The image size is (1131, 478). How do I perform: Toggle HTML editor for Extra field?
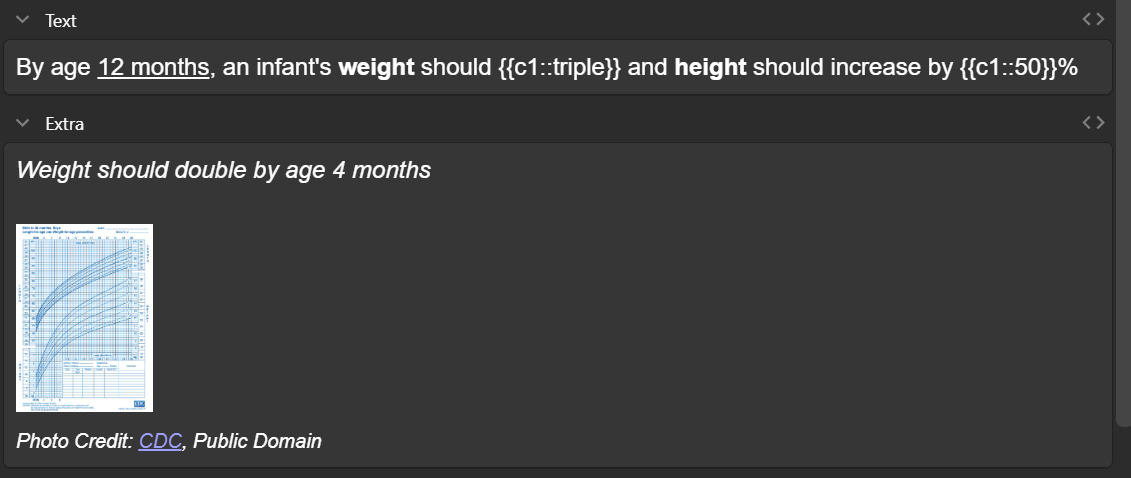[1093, 123]
